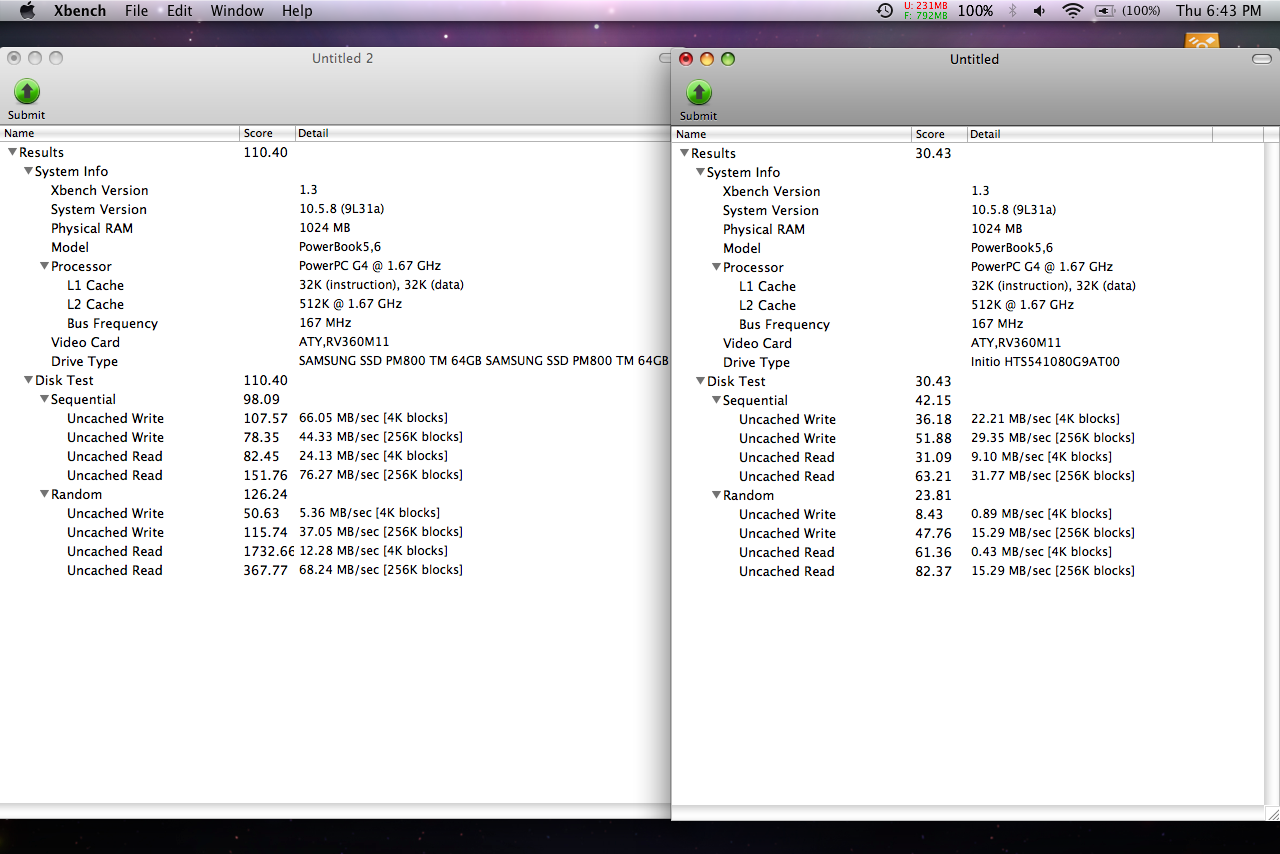Click memory usage monitor in menu bar
The width and height of the screenshot is (1280, 854).
click(925, 11)
